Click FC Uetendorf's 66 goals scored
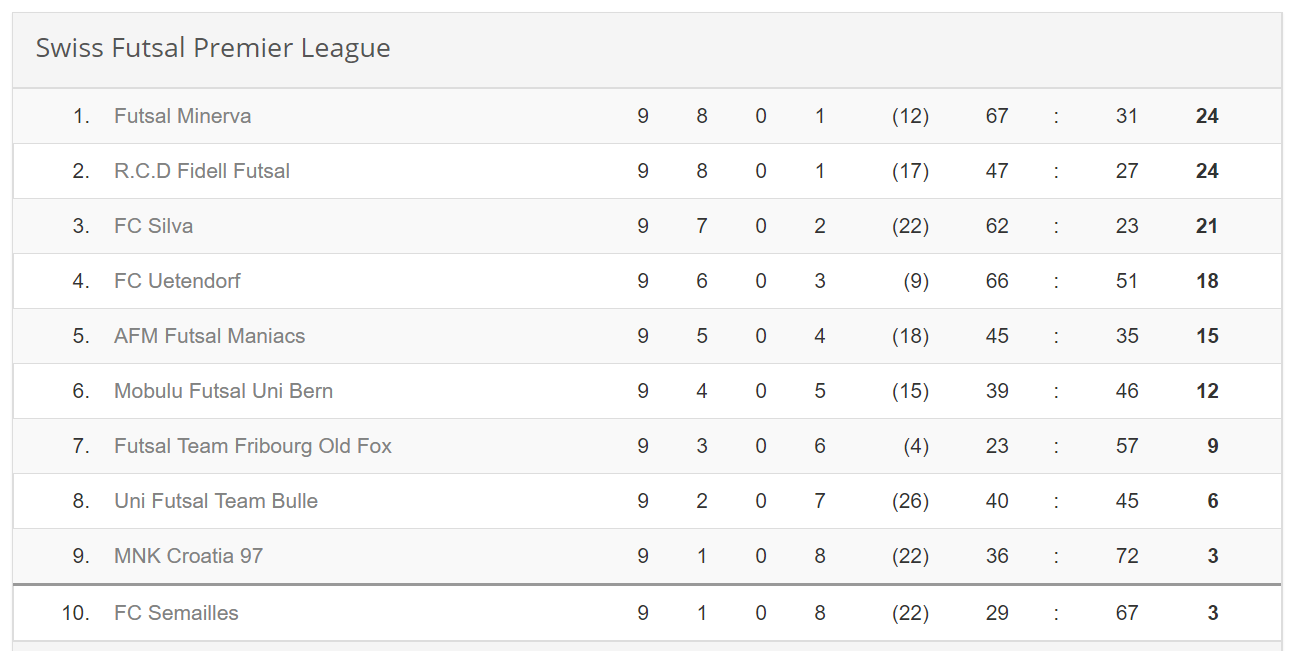Viewport: 1300px width, 651px height. 997,281
